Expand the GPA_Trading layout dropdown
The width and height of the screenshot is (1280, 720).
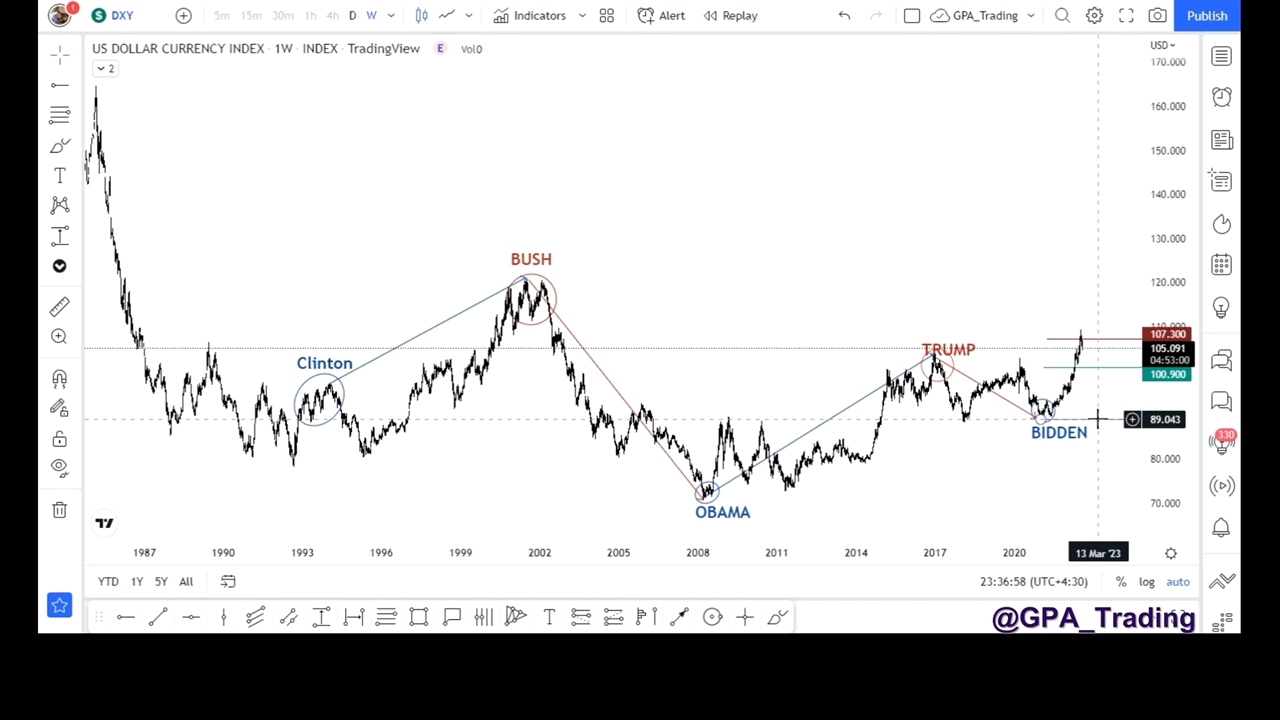click(1031, 16)
